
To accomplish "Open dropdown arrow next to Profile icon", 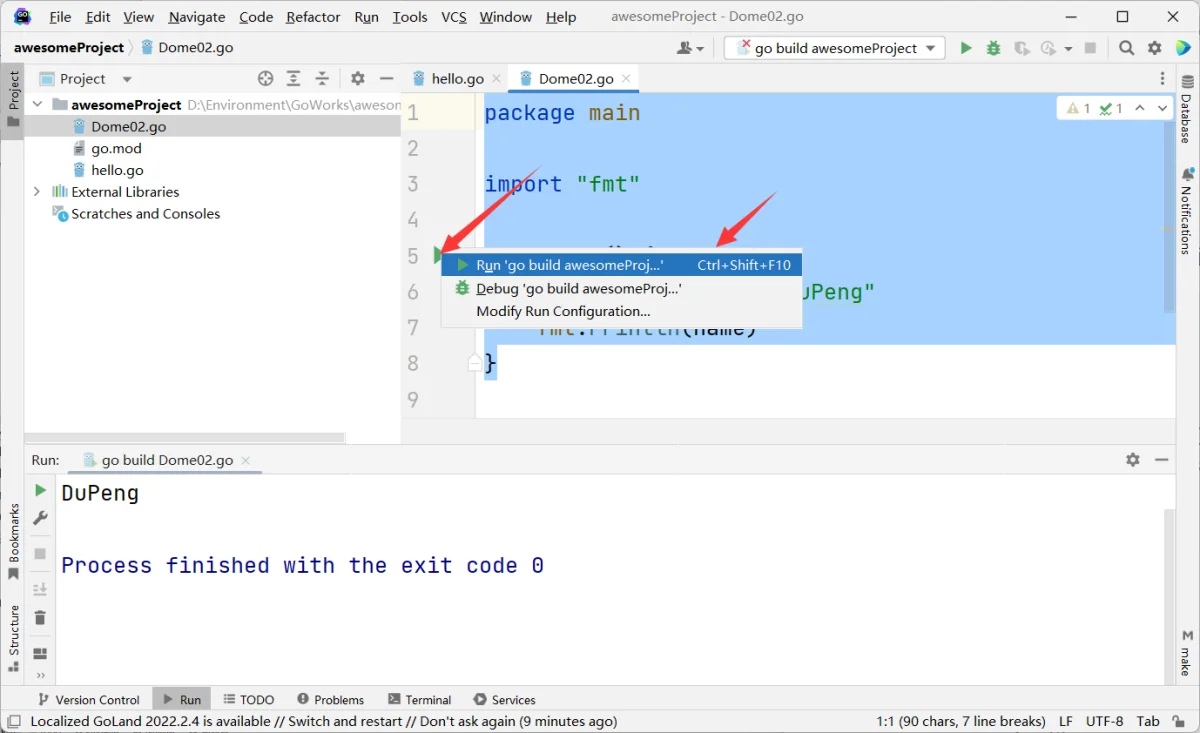I will click(1068, 48).
